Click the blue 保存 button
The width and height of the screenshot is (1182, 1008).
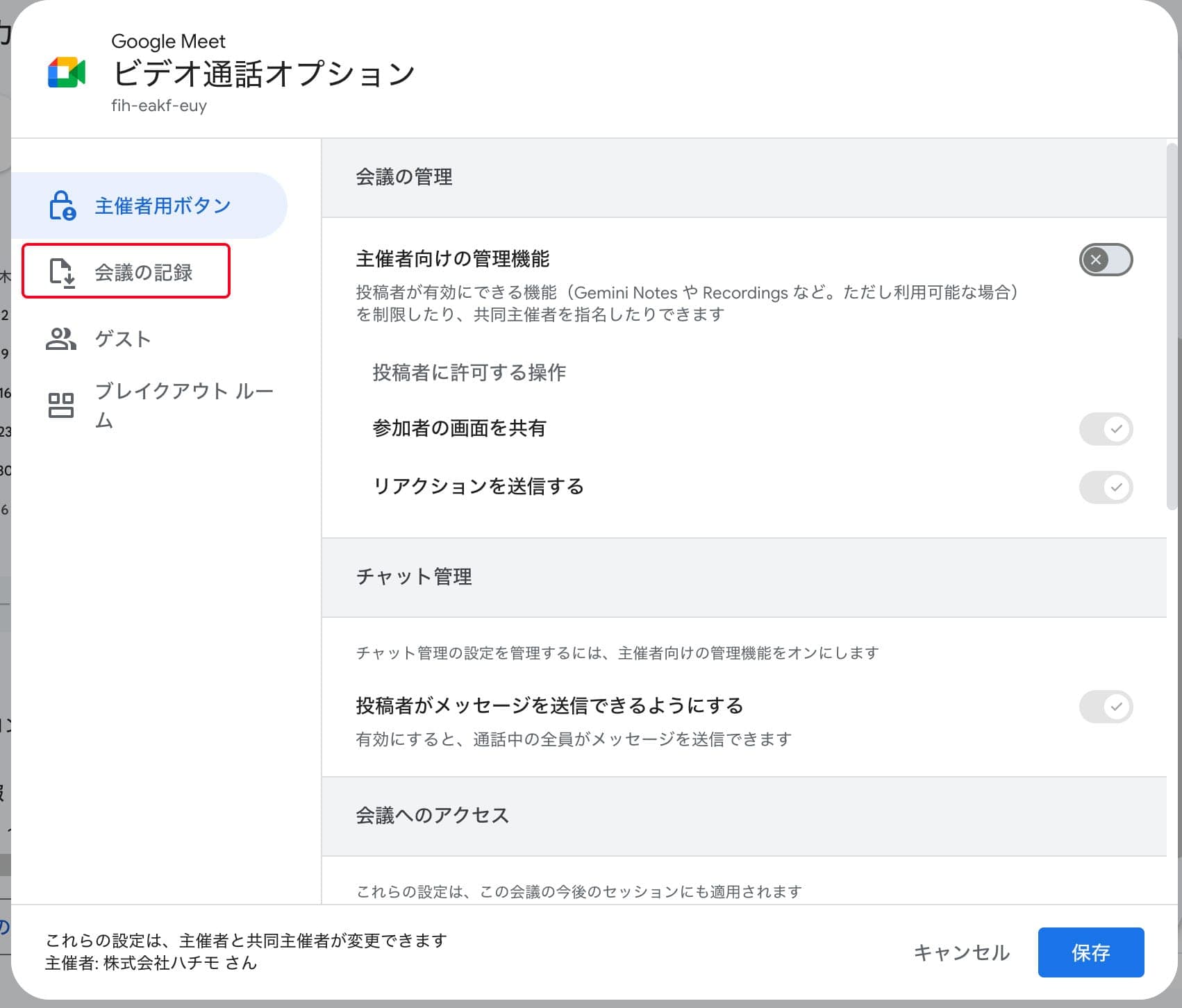(1090, 952)
